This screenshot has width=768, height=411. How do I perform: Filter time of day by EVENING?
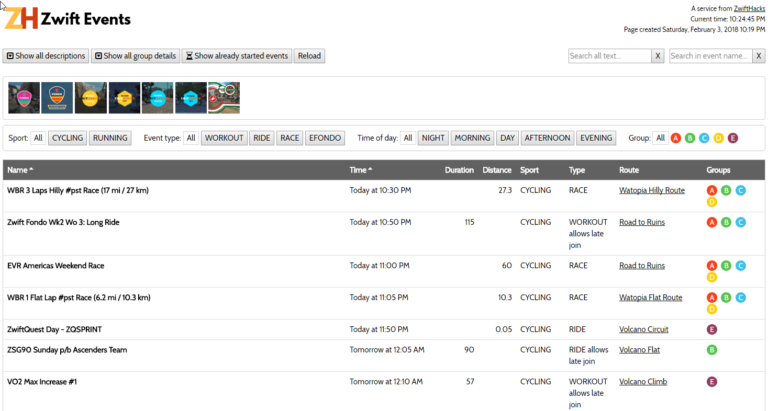pos(596,138)
